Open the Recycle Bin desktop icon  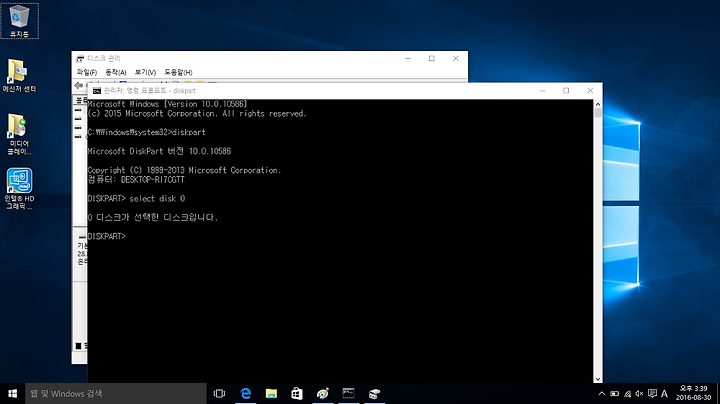click(19, 21)
